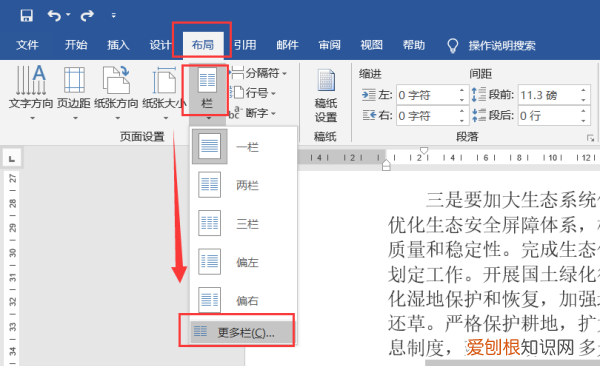Click the 段前 spacing before icon
Image resolution: width=600 pixels, height=366 pixels.
coord(479,95)
